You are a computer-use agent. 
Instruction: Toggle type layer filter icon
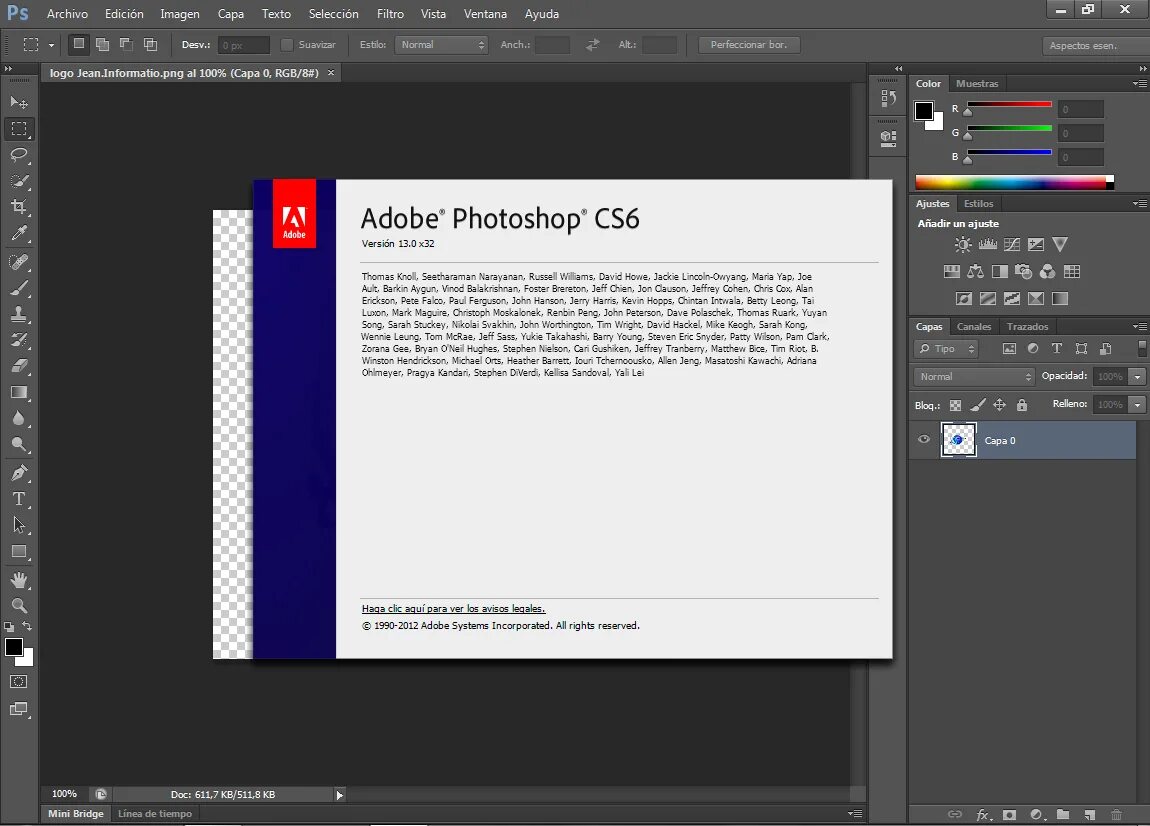coord(1057,349)
